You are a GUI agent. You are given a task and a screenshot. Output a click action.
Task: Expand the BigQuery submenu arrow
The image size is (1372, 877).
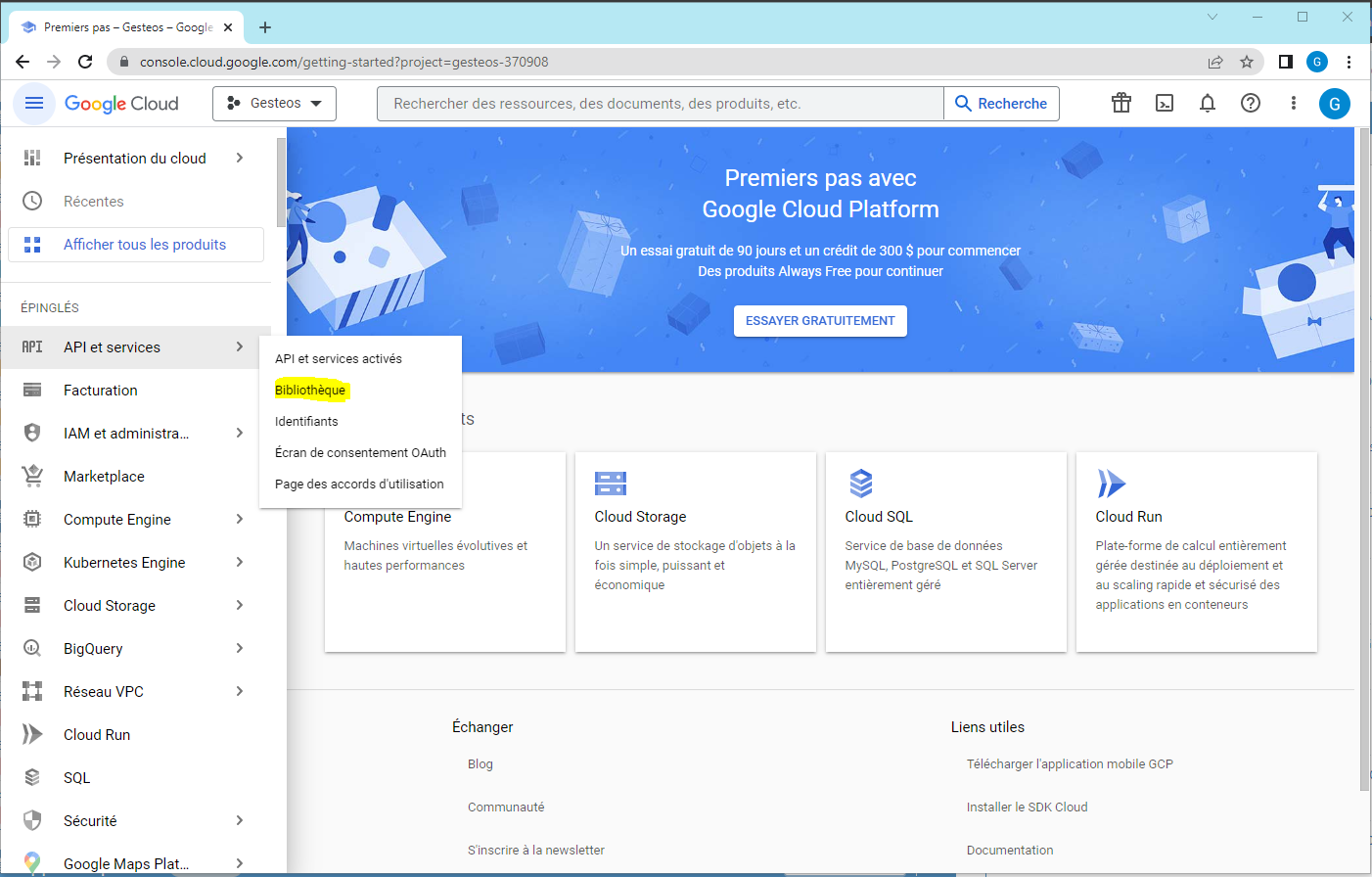pyautogui.click(x=240, y=648)
